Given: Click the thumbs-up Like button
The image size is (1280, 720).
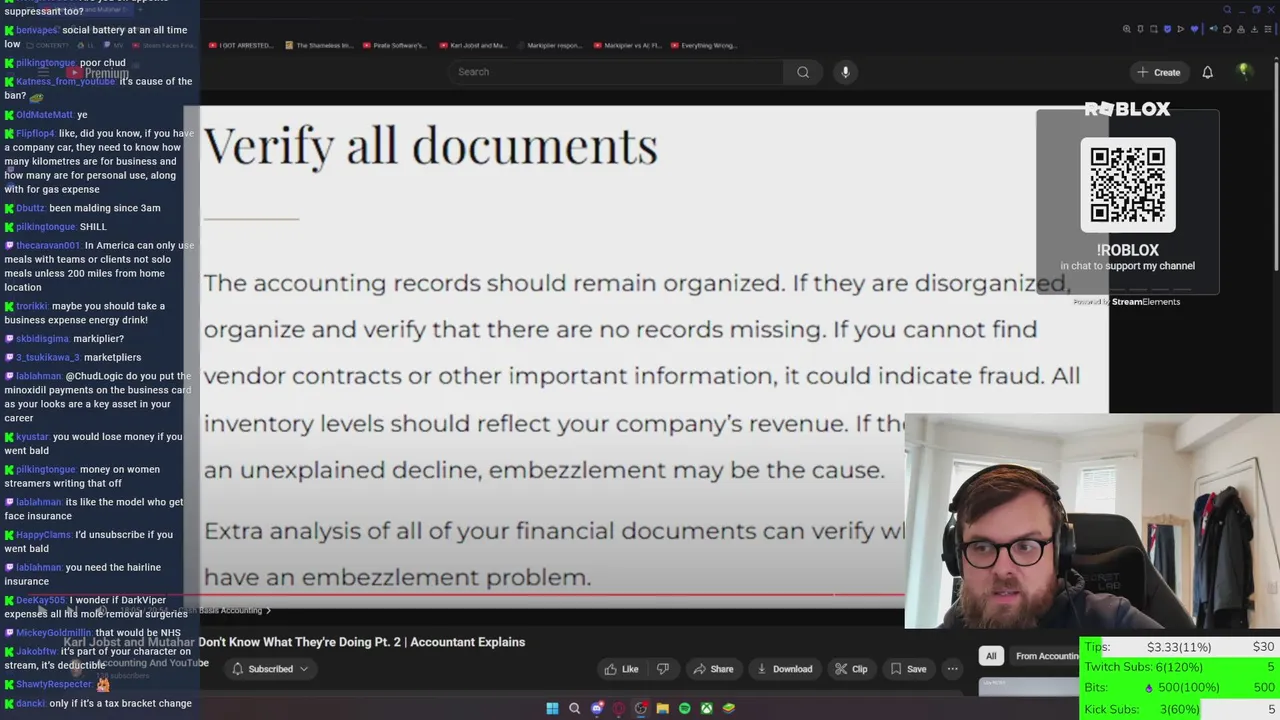Looking at the screenshot, I should (621, 669).
